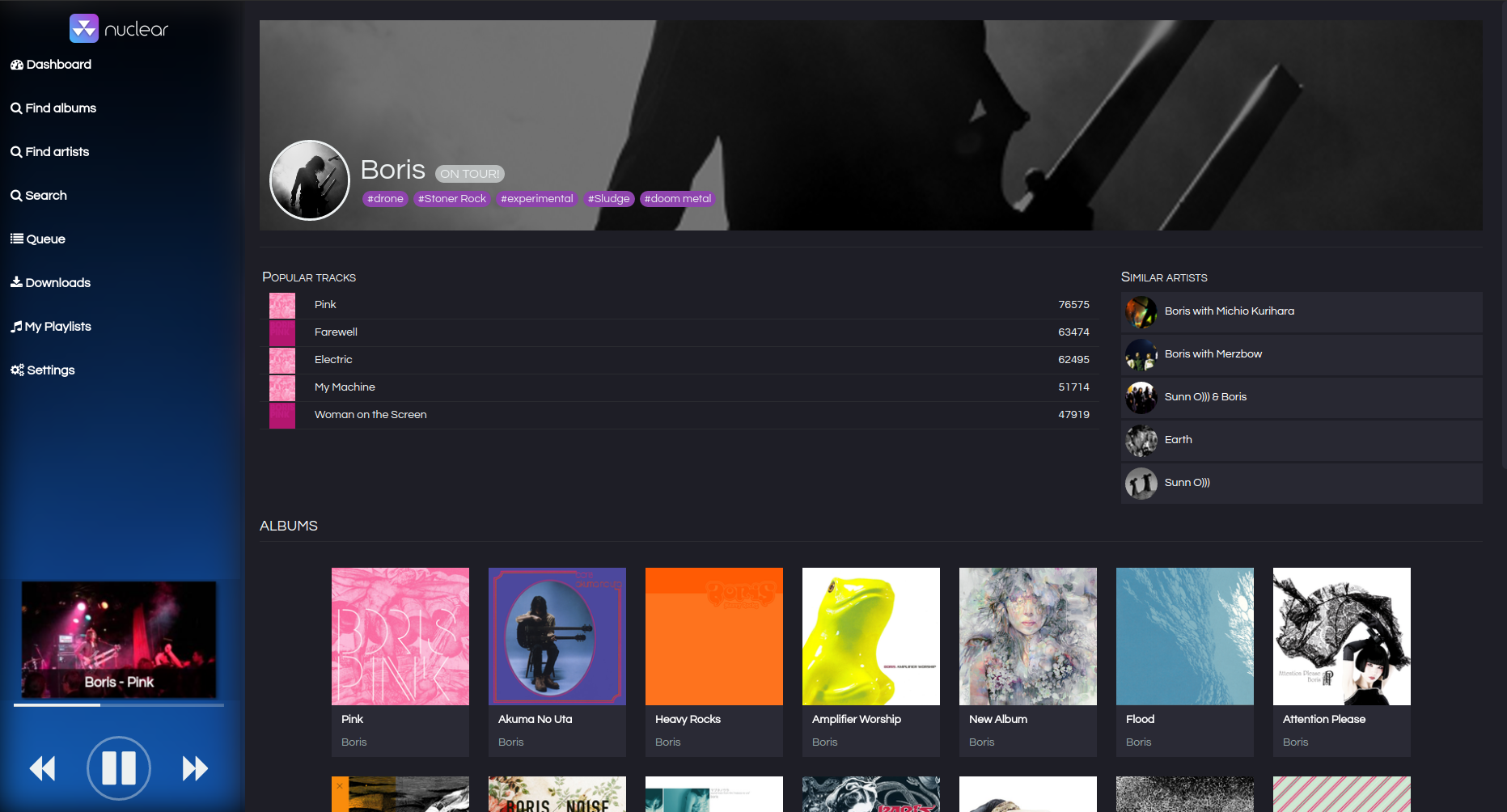Select the #doom metal tag
Screen dimensions: 1507x812
(678, 199)
